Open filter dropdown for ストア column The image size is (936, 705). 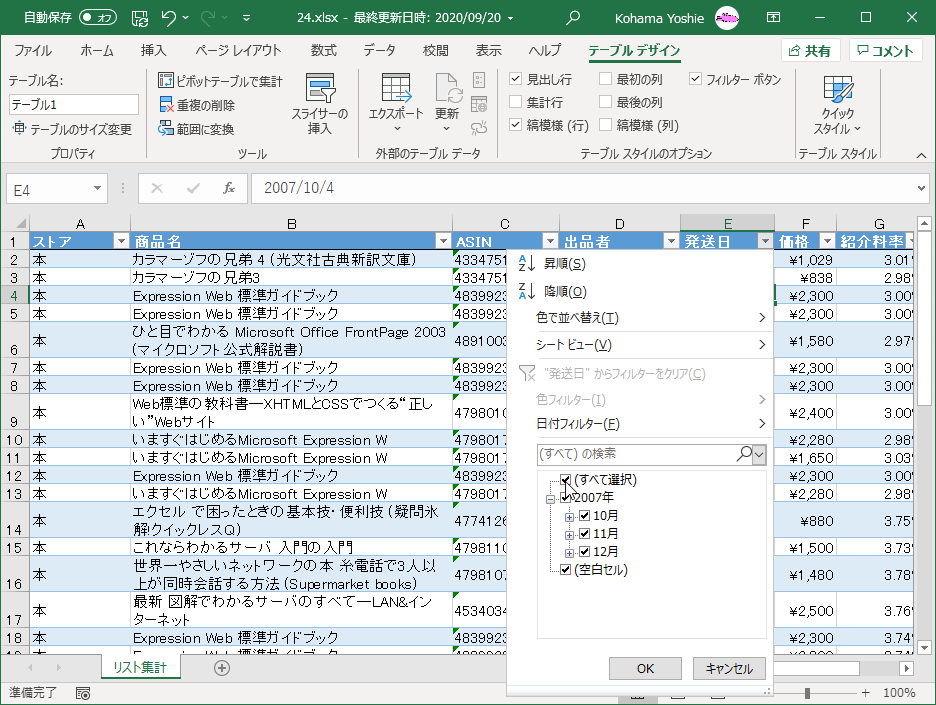[x=121, y=241]
